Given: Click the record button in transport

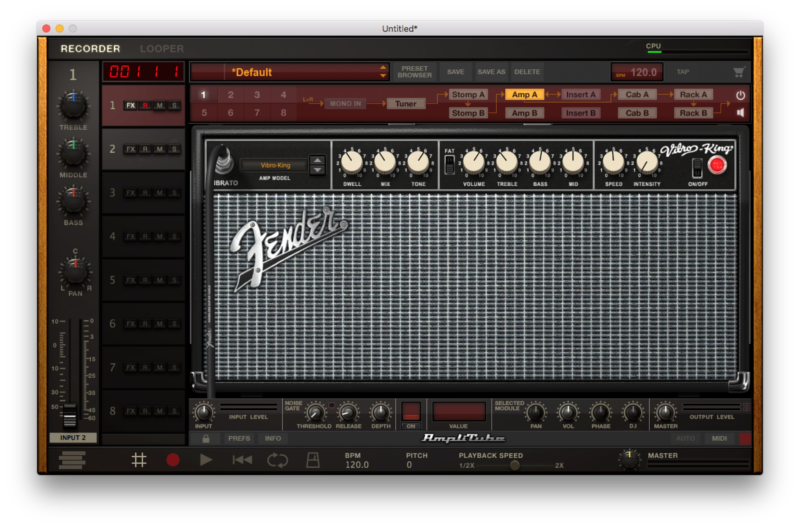Looking at the screenshot, I should 173,460.
